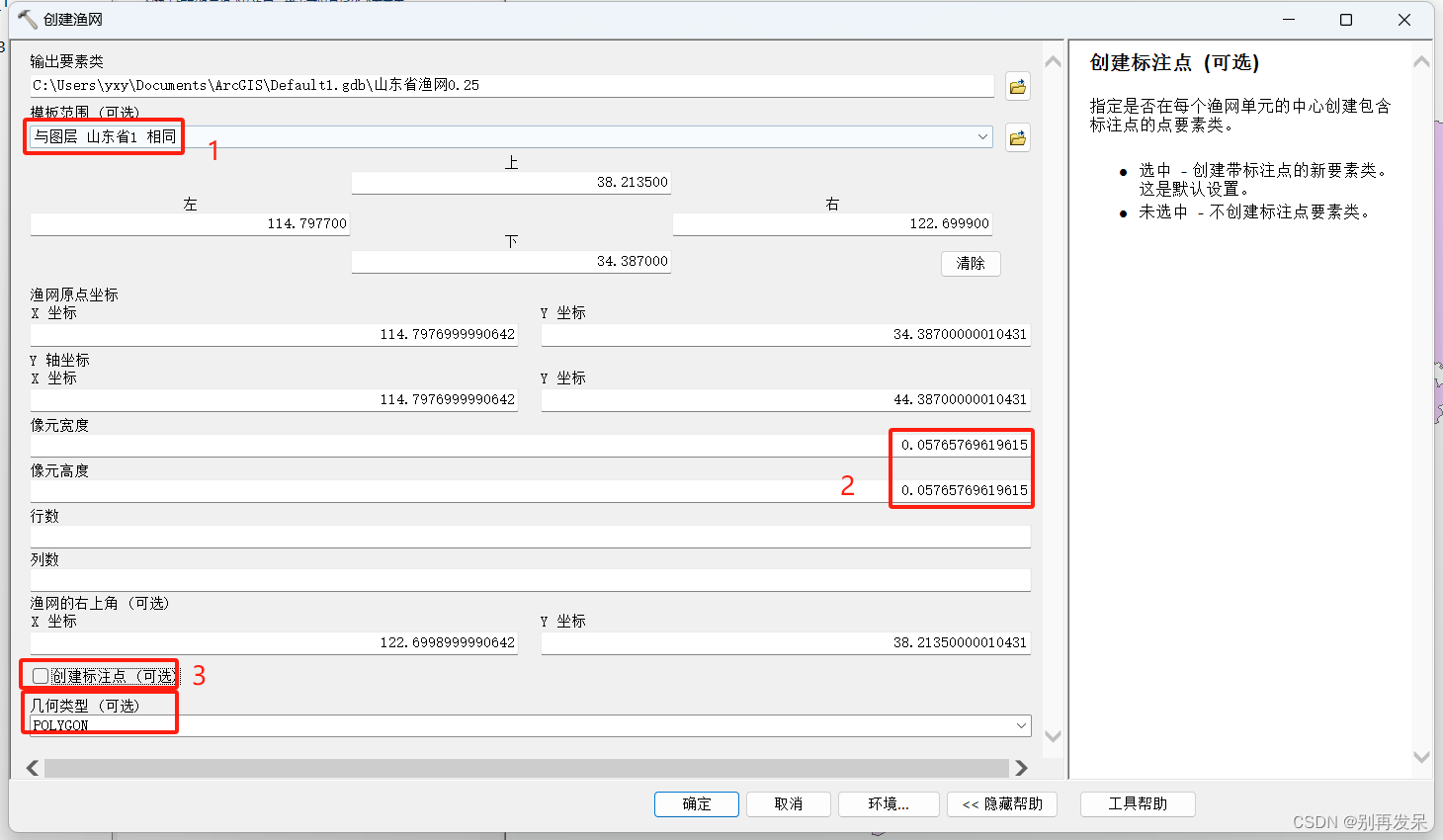Screen dimensions: 1443x840
Task: Click the 渔网原点坐标 label
Action: coord(74,294)
